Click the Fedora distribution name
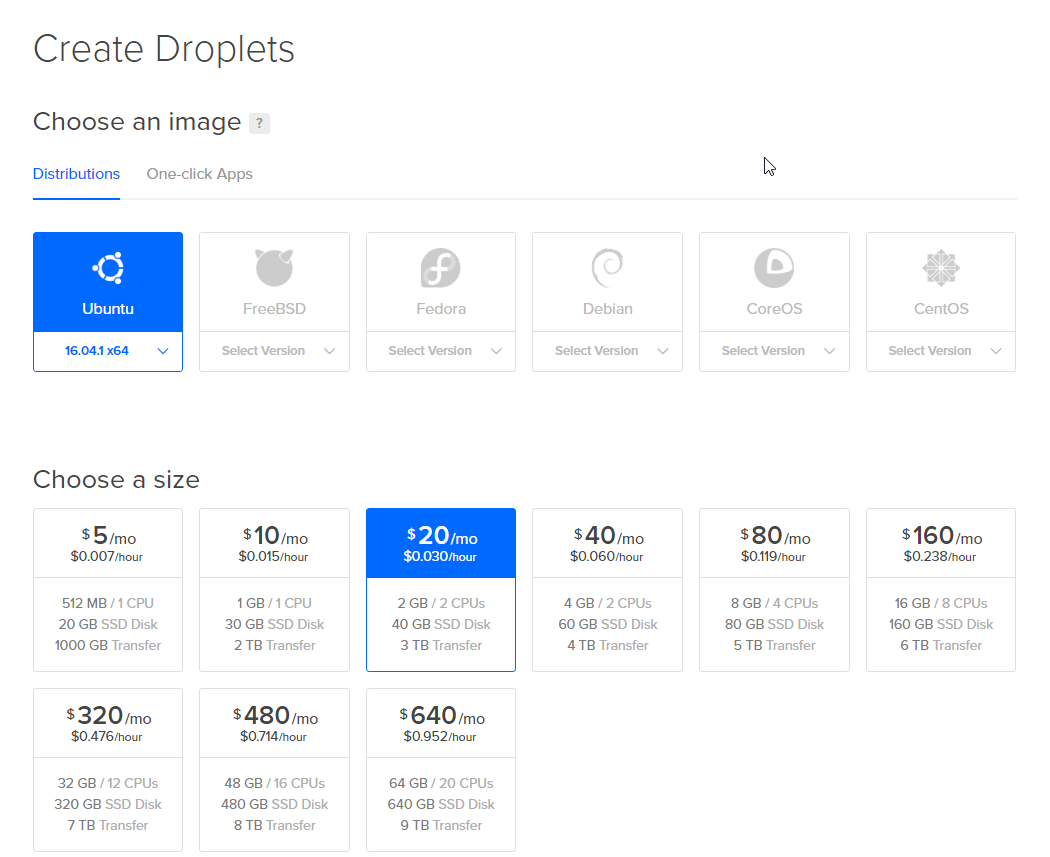This screenshot has width=1050, height=857. (x=441, y=309)
